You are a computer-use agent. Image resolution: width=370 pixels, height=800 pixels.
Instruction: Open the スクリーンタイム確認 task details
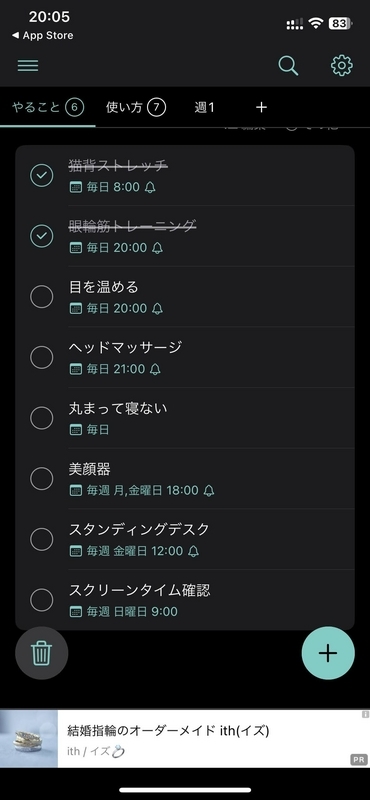[x=185, y=600]
